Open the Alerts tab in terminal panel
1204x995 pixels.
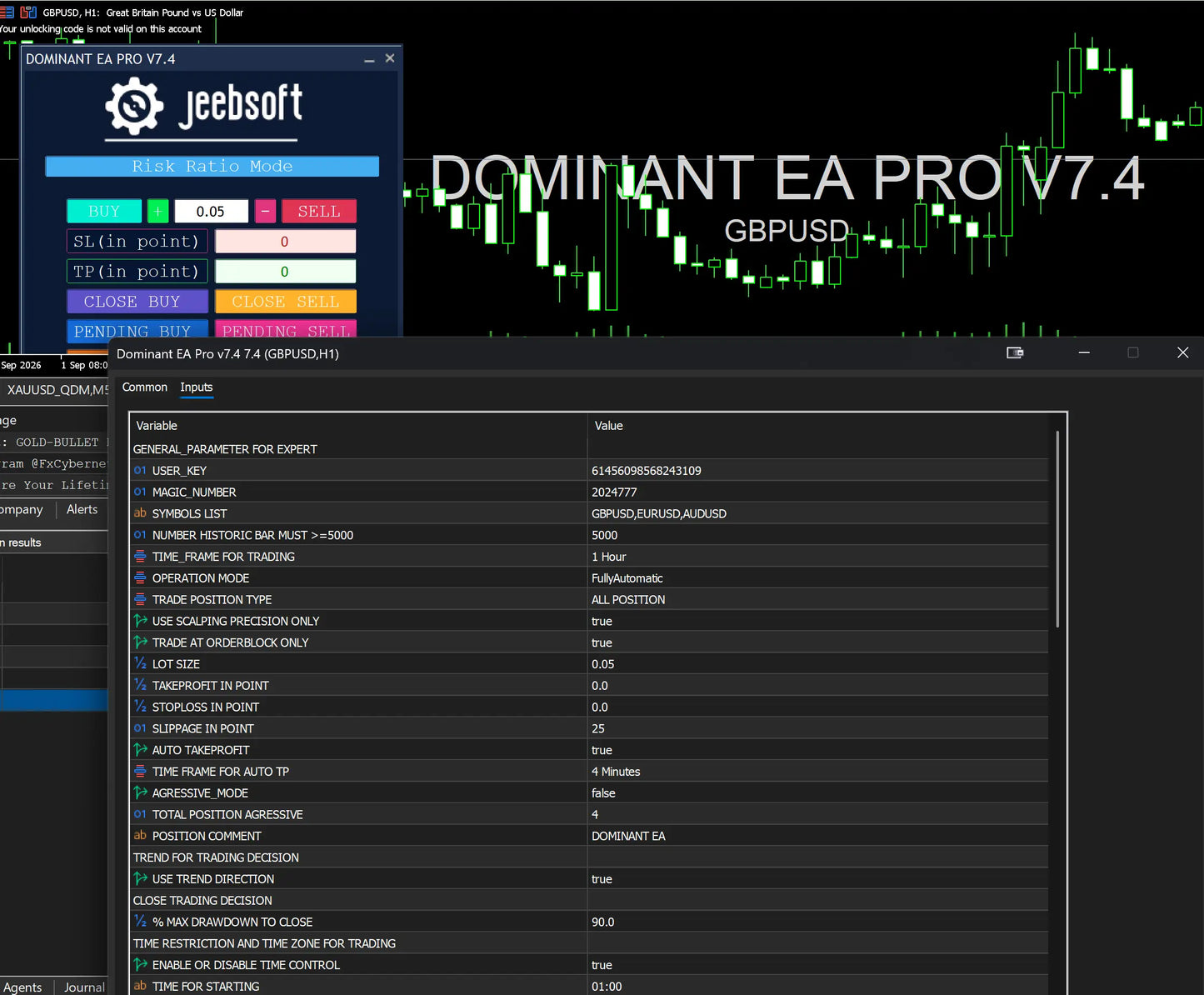click(x=82, y=509)
